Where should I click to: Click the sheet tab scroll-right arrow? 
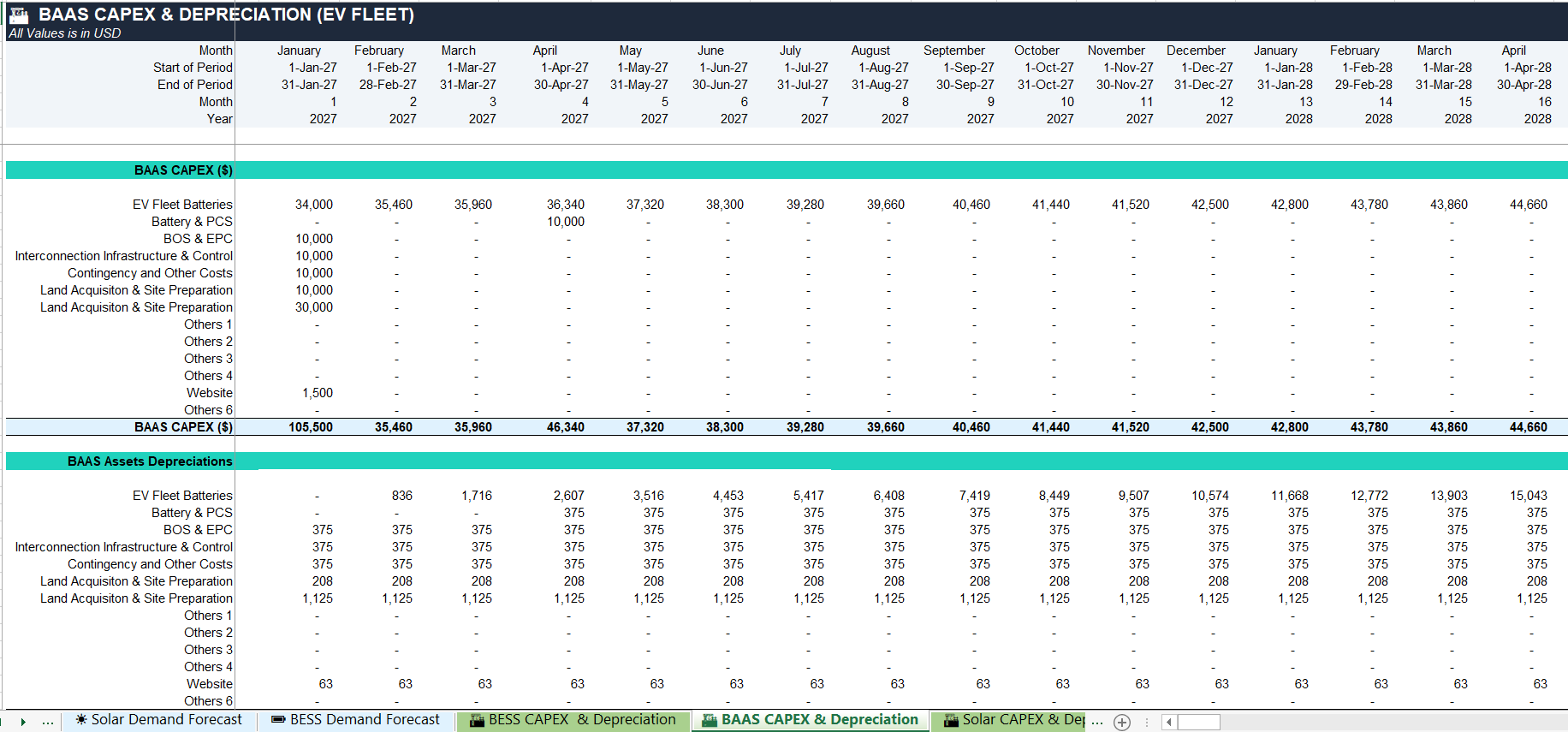pos(23,722)
